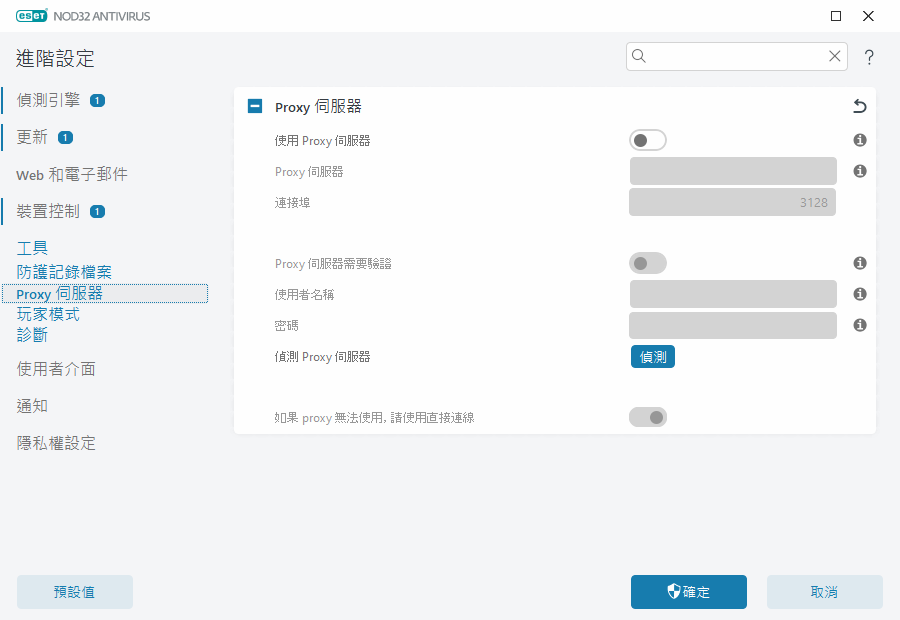
Task: Restore defaults with the 預設值 button
Action: pos(74,592)
